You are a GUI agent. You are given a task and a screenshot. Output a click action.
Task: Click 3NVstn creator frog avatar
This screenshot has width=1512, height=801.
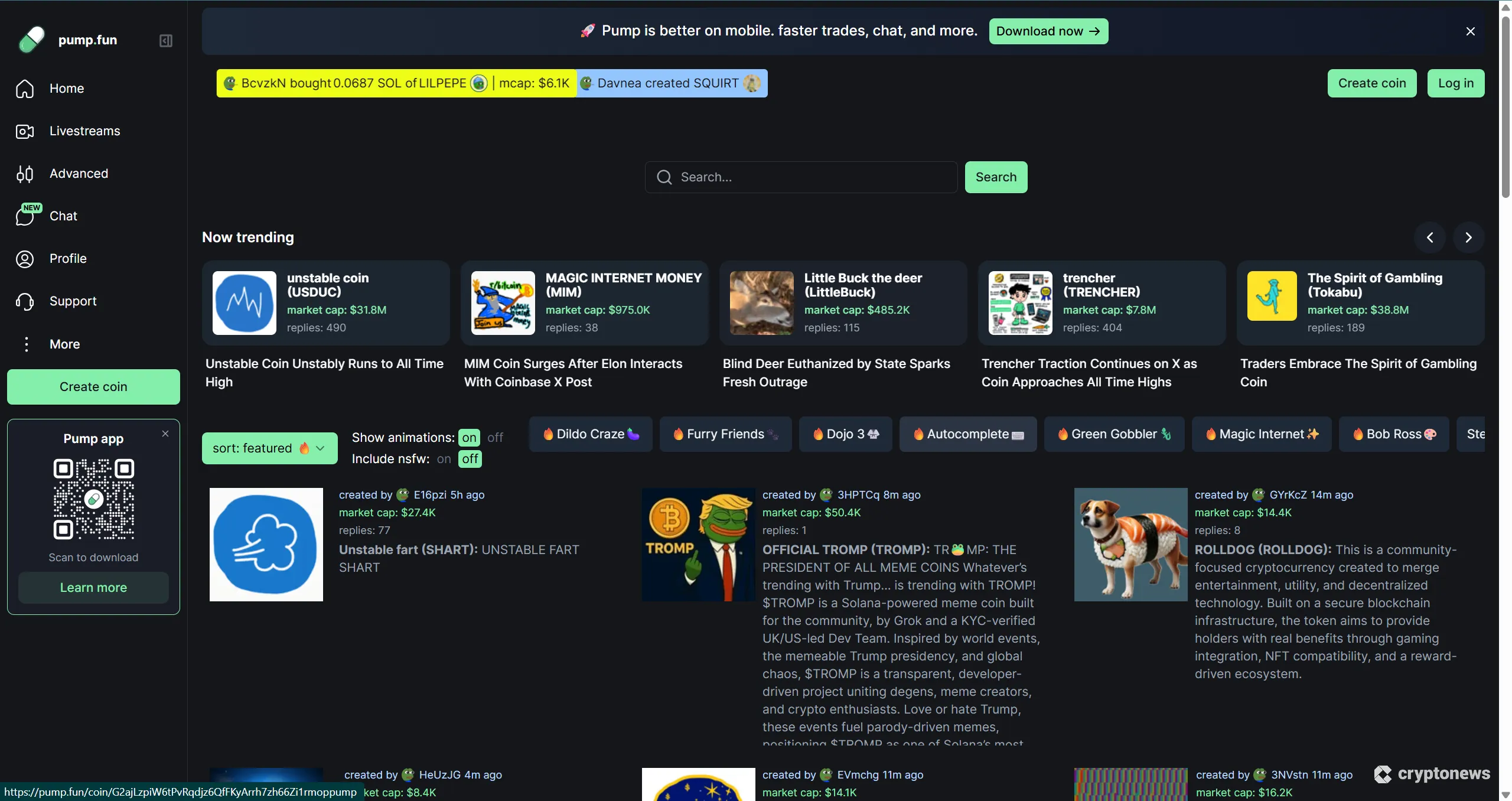(x=1260, y=775)
